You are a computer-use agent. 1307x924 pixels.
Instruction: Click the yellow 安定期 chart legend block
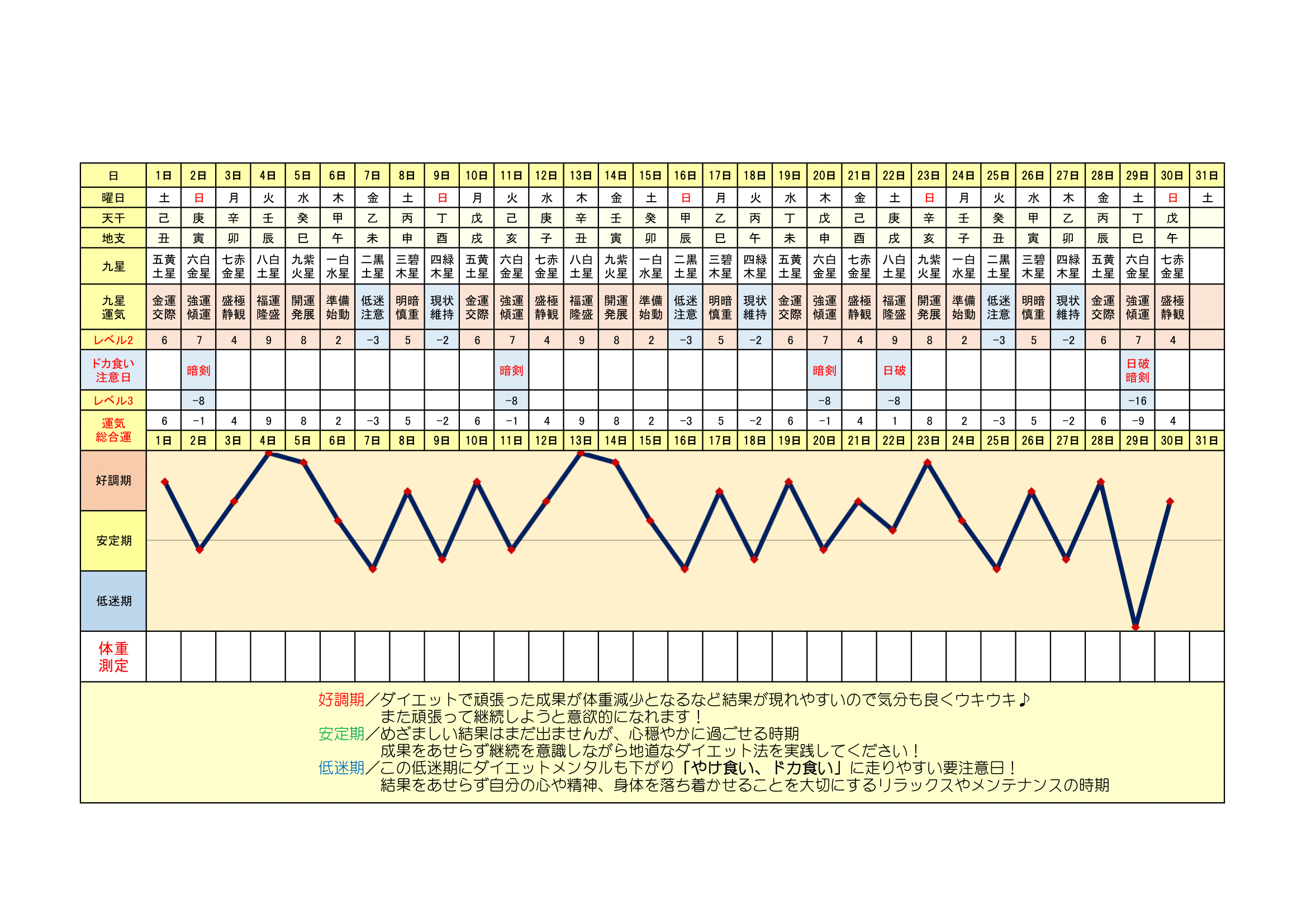113,541
